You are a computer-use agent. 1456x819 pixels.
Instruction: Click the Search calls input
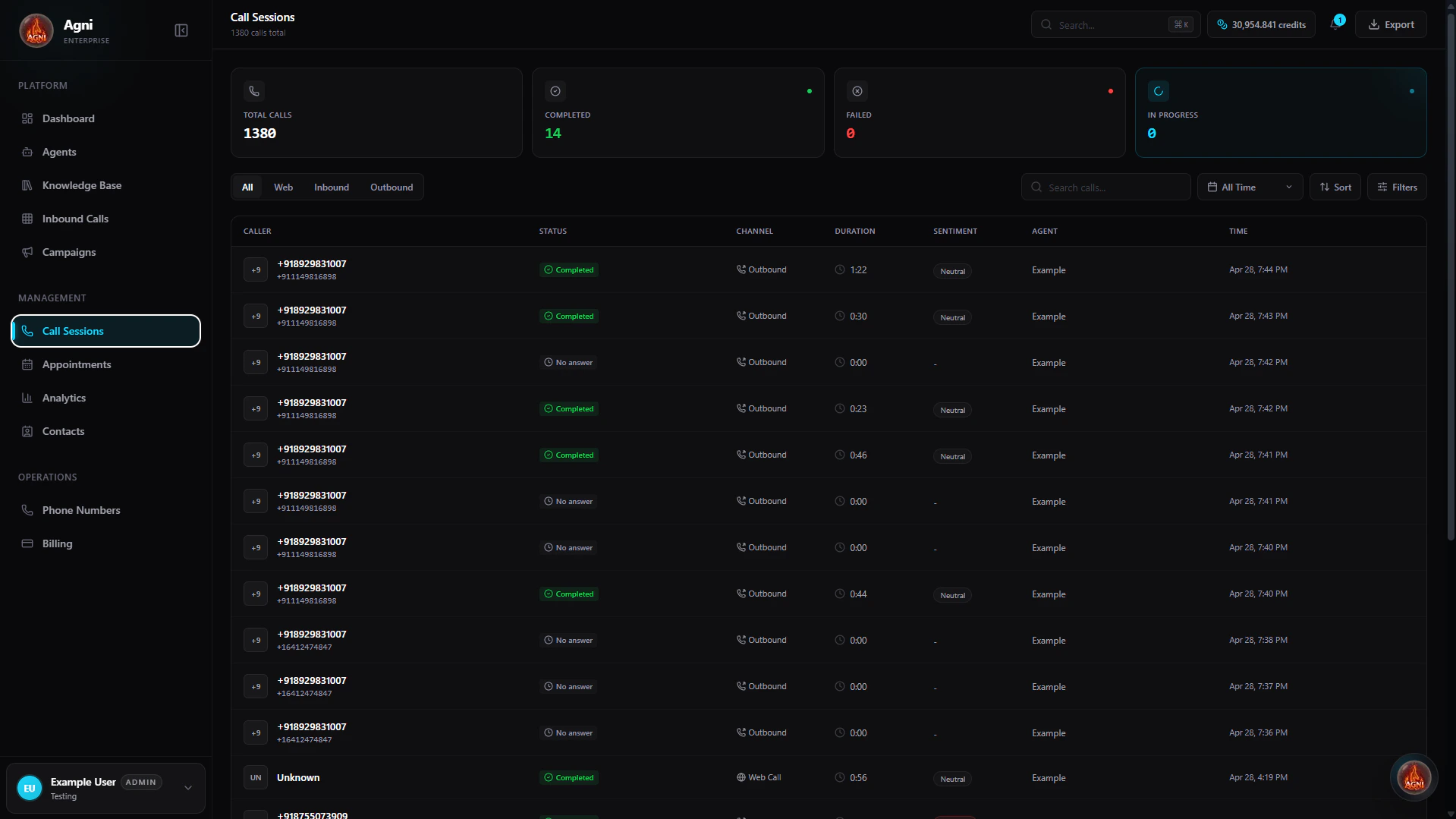(1105, 187)
